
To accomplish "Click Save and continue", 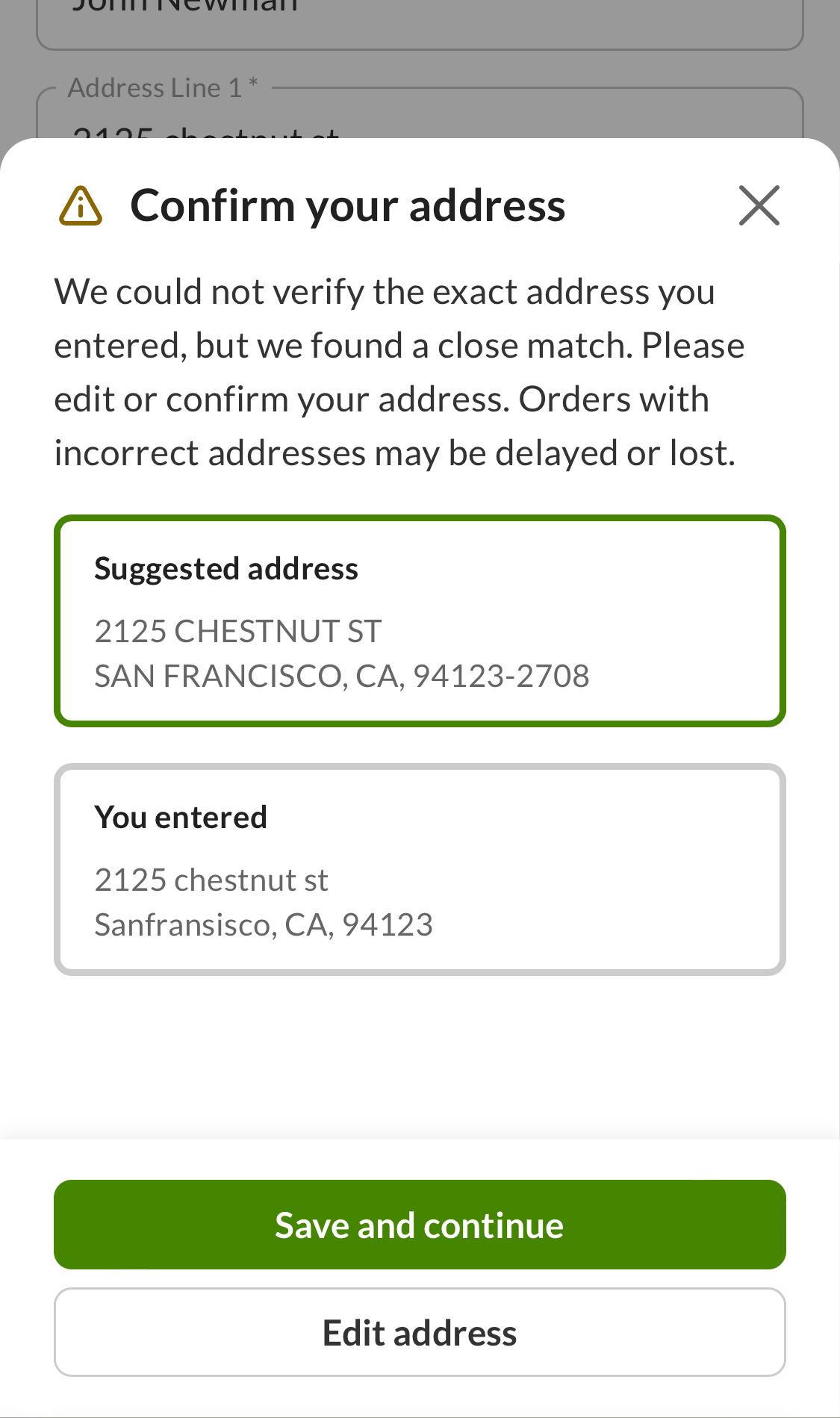I will (420, 1224).
